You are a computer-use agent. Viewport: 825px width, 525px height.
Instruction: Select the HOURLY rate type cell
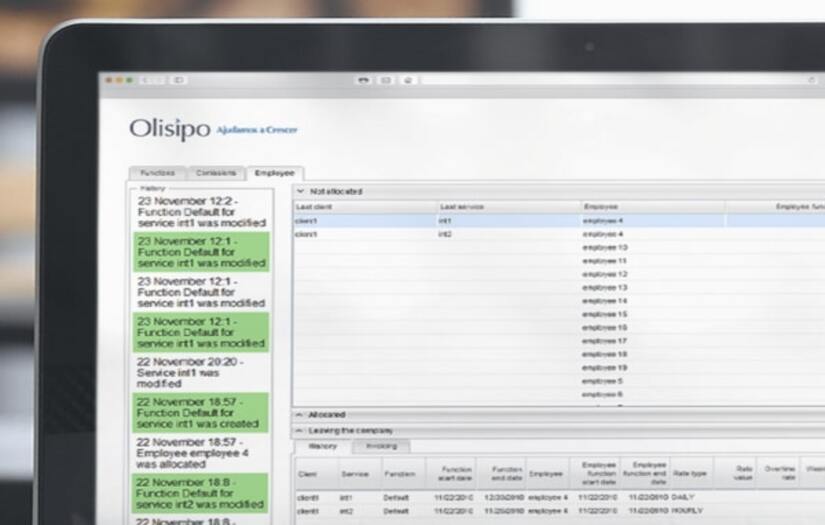[x=687, y=510]
